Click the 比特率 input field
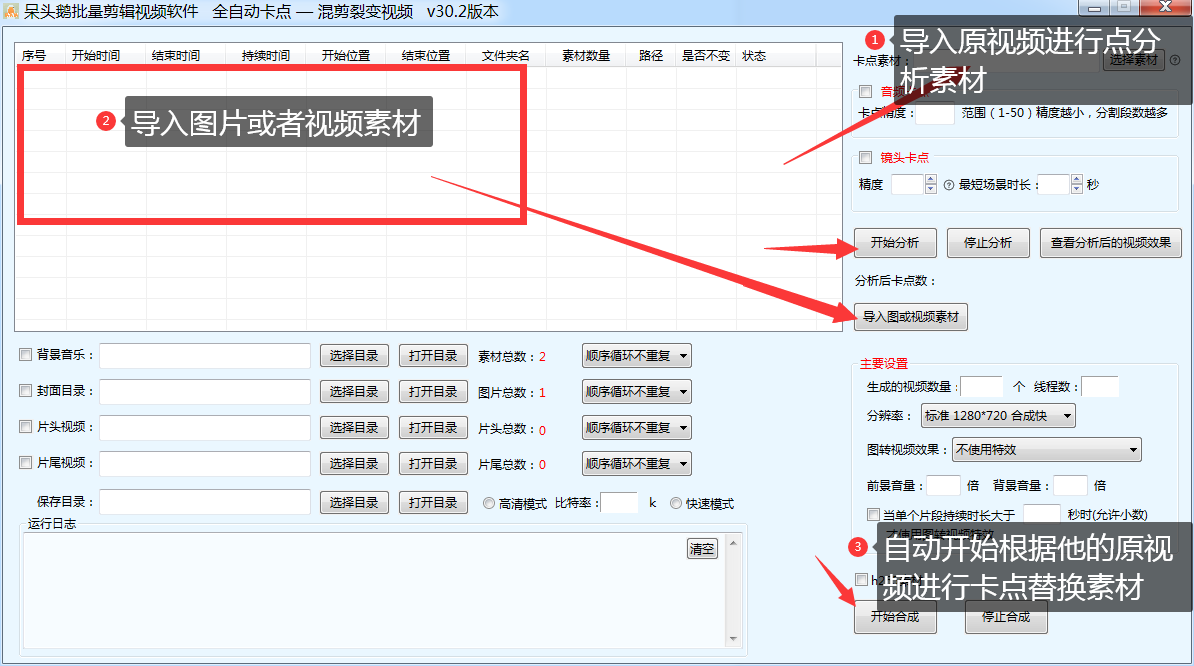1194x666 pixels. tap(619, 502)
